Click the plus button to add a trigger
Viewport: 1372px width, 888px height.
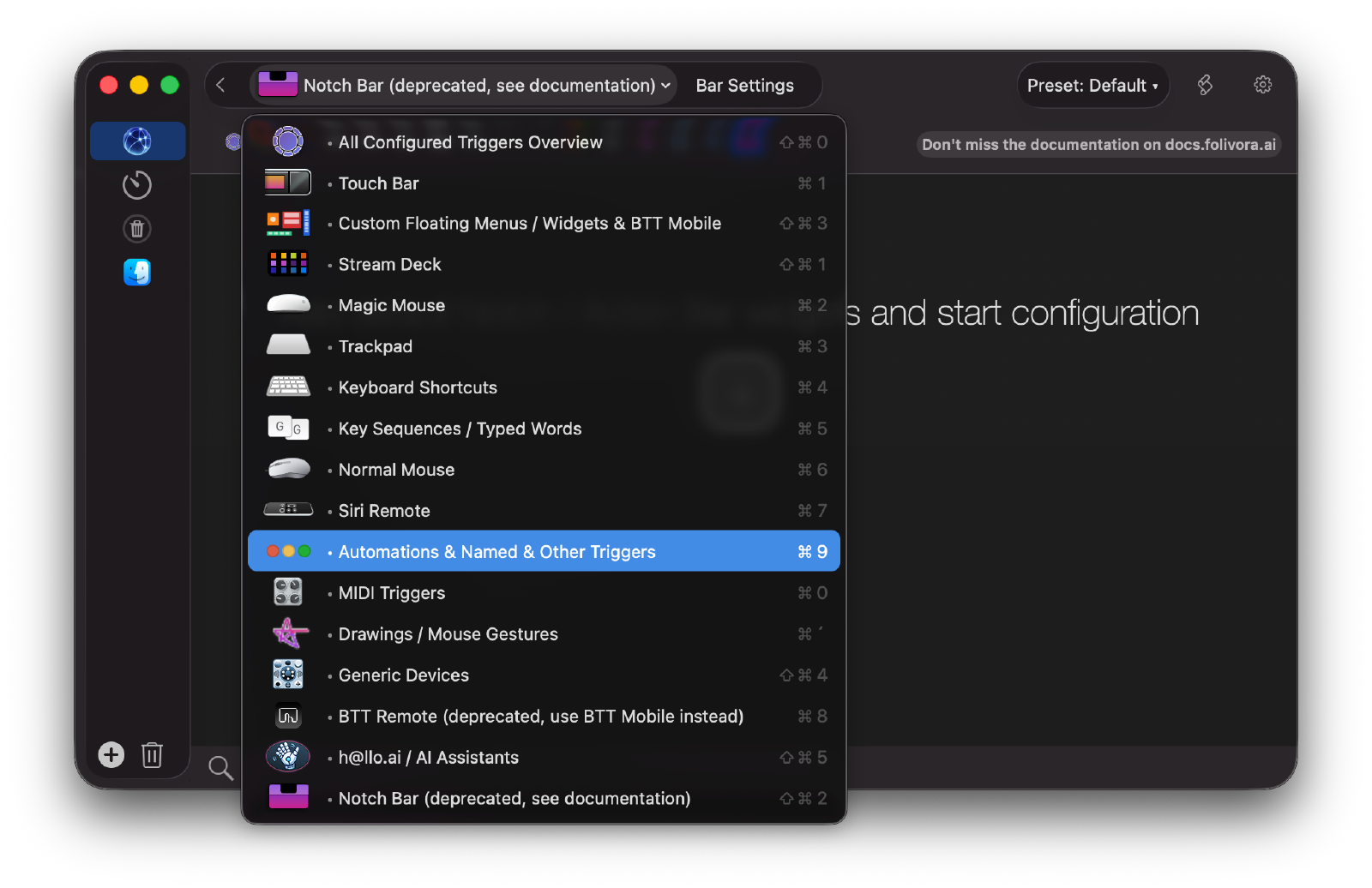pos(111,755)
